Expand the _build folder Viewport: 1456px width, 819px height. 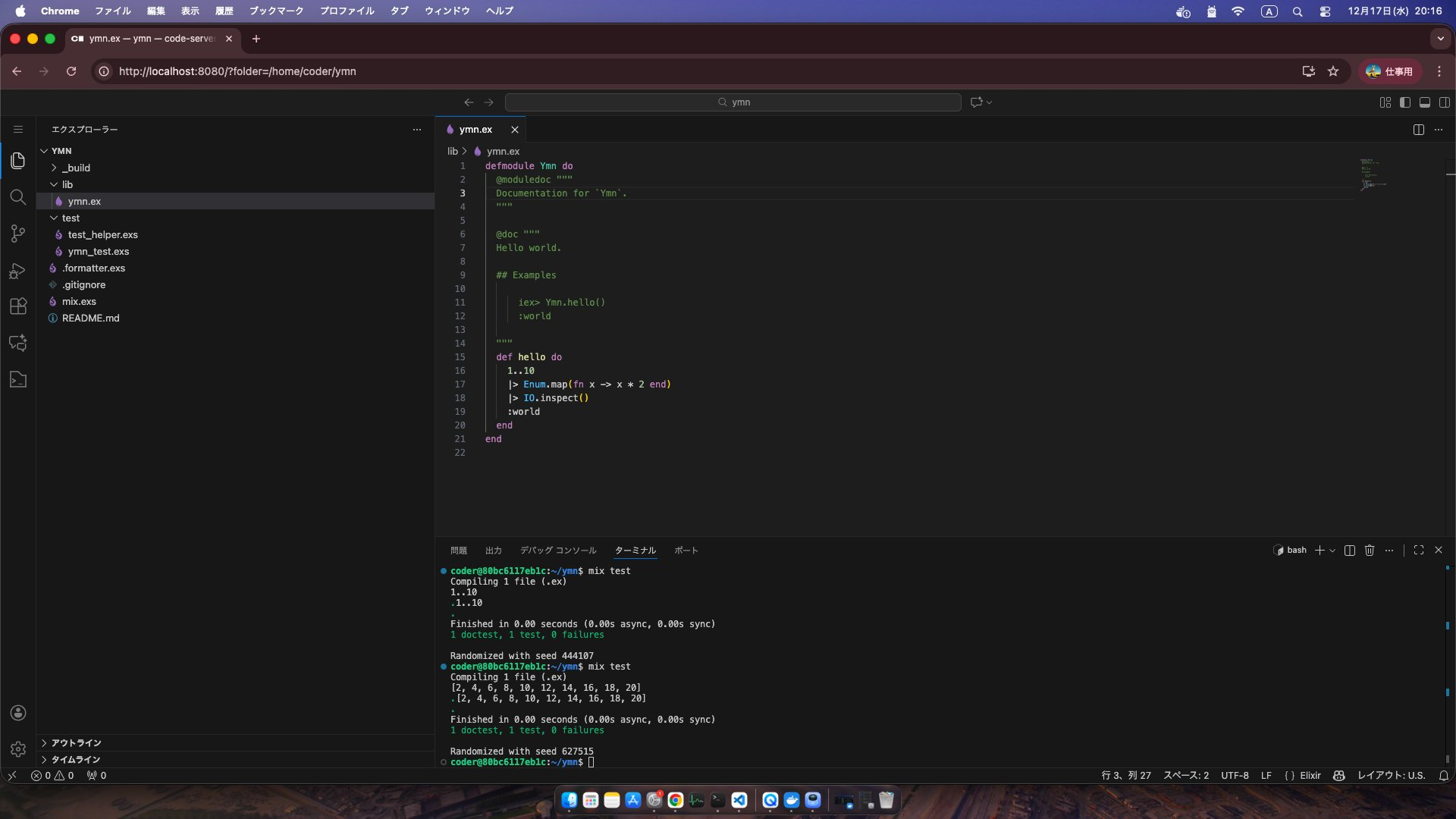(76, 168)
